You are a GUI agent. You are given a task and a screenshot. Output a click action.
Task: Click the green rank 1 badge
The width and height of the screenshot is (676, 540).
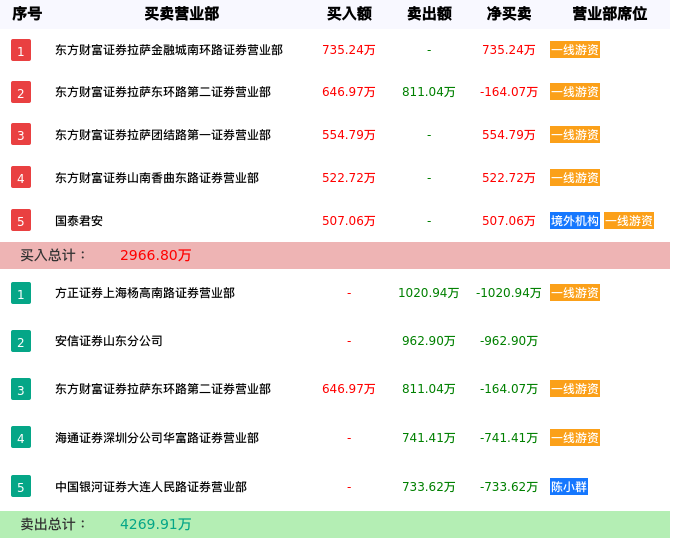point(21,293)
